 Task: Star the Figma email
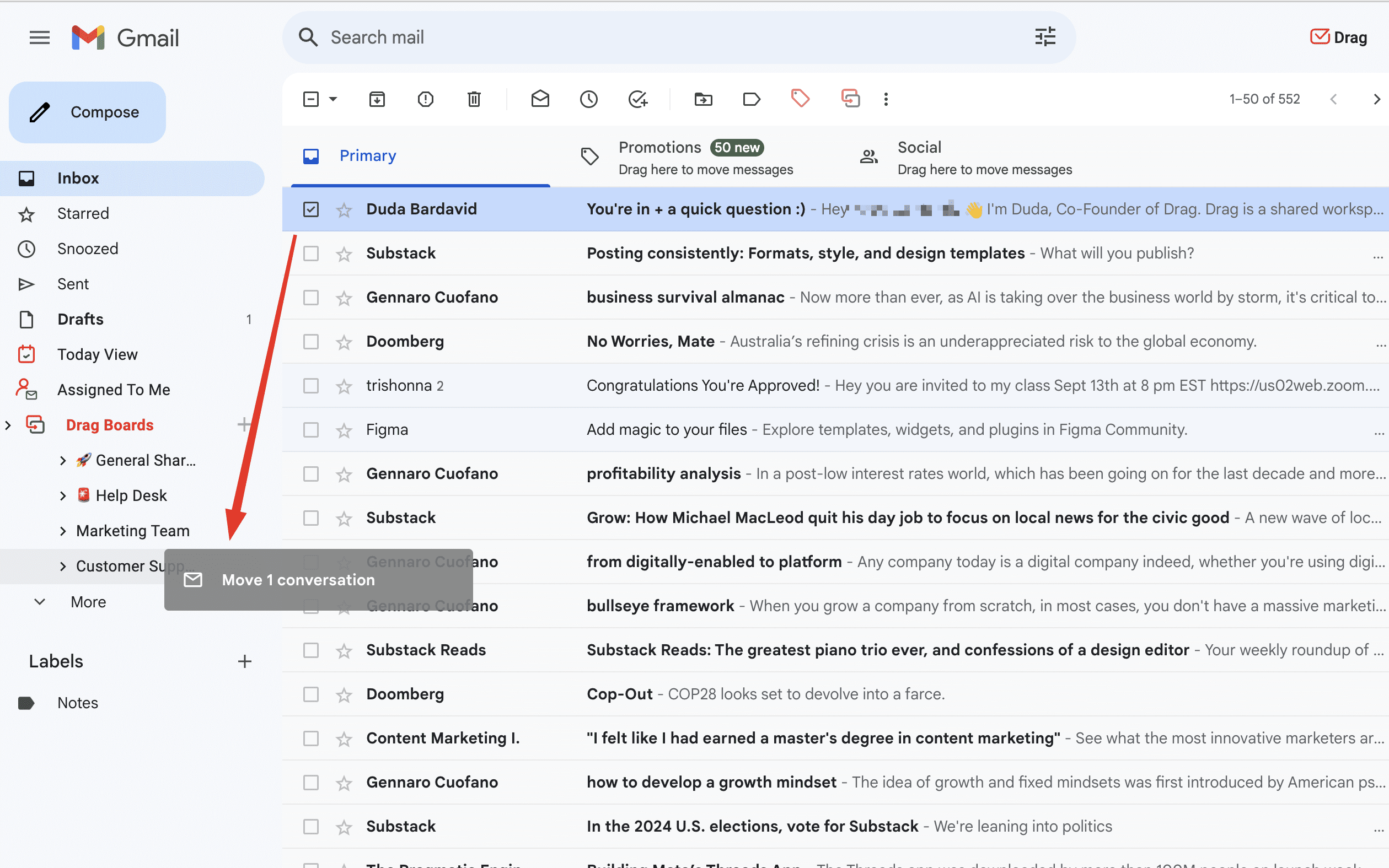(344, 430)
